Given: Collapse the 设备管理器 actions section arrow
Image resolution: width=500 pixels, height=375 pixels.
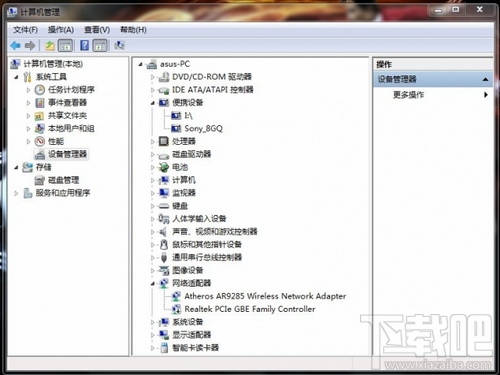Looking at the screenshot, I should click(x=485, y=79).
